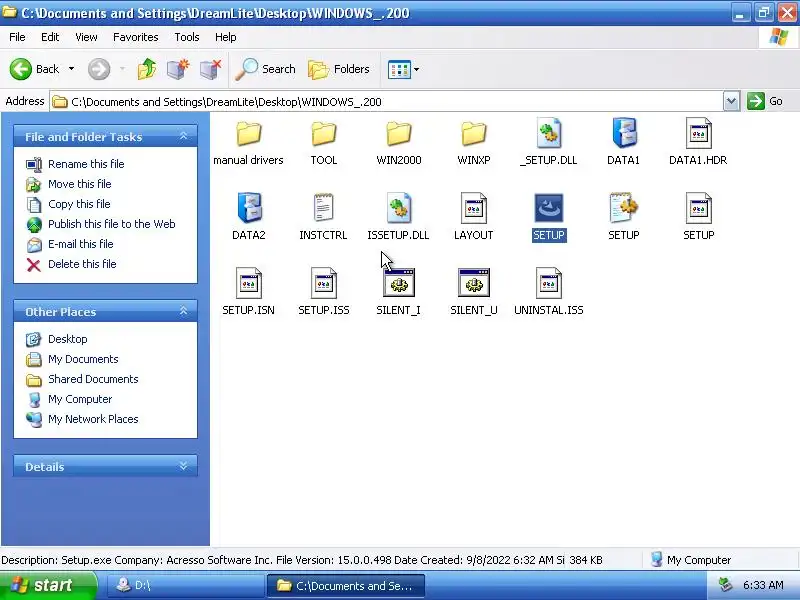
Task: Open My Network Places link
Action: (82, 419)
